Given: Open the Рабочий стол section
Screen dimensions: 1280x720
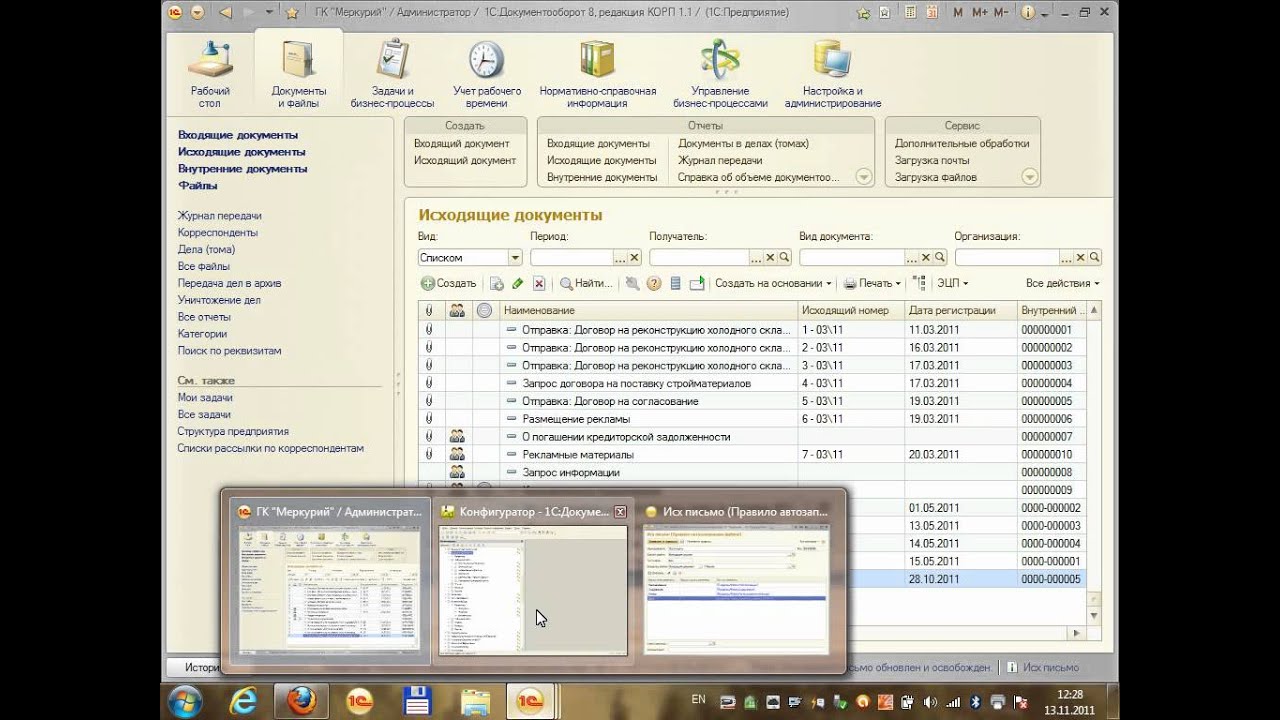Looking at the screenshot, I should pyautogui.click(x=210, y=74).
